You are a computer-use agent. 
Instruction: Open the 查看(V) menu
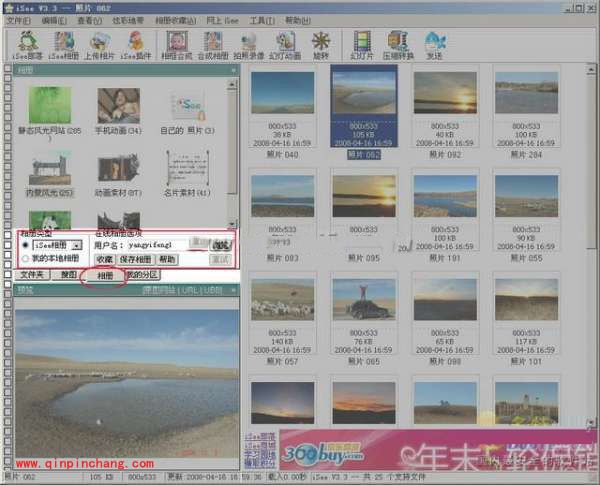click(90, 20)
